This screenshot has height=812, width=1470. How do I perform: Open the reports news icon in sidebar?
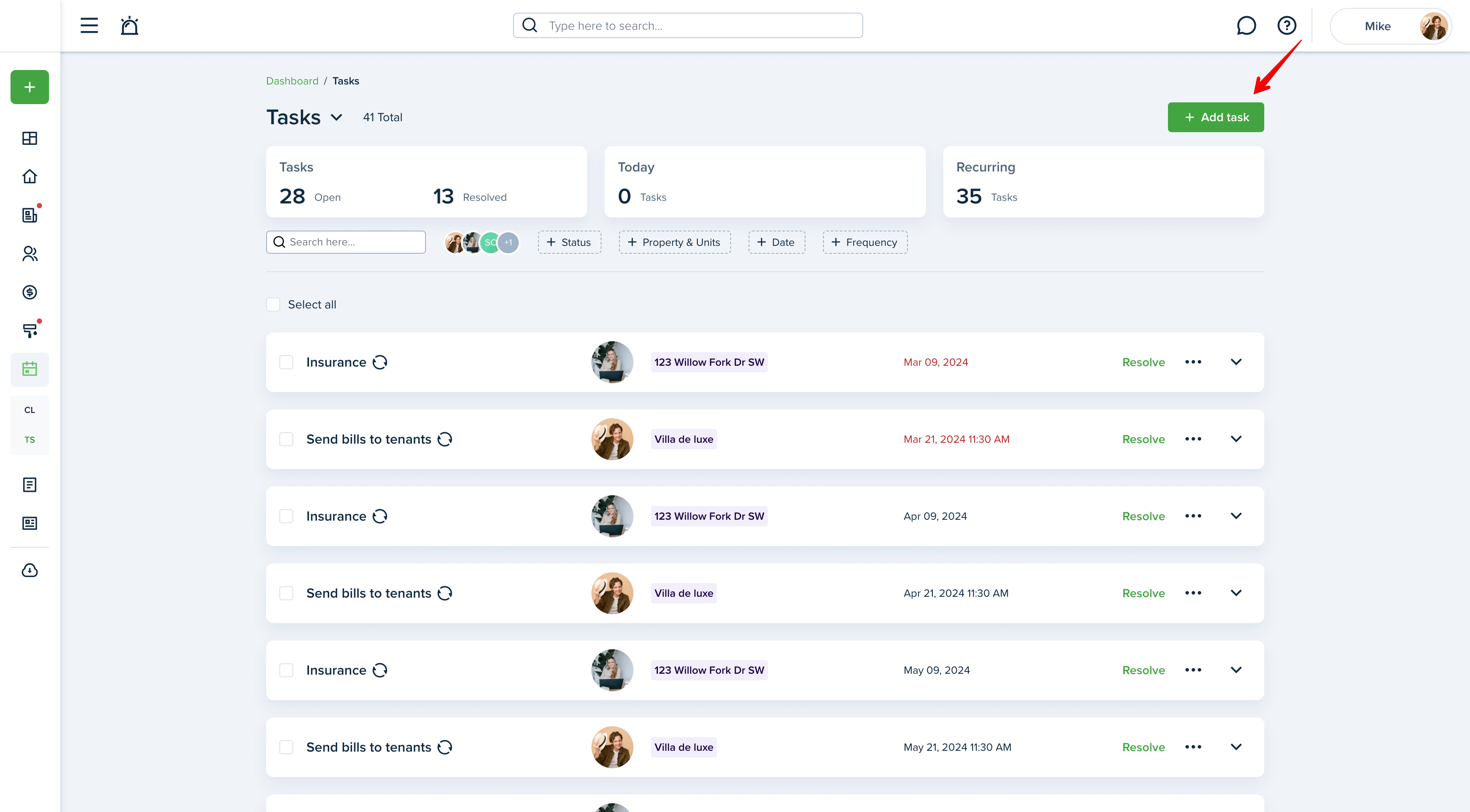coord(30,523)
